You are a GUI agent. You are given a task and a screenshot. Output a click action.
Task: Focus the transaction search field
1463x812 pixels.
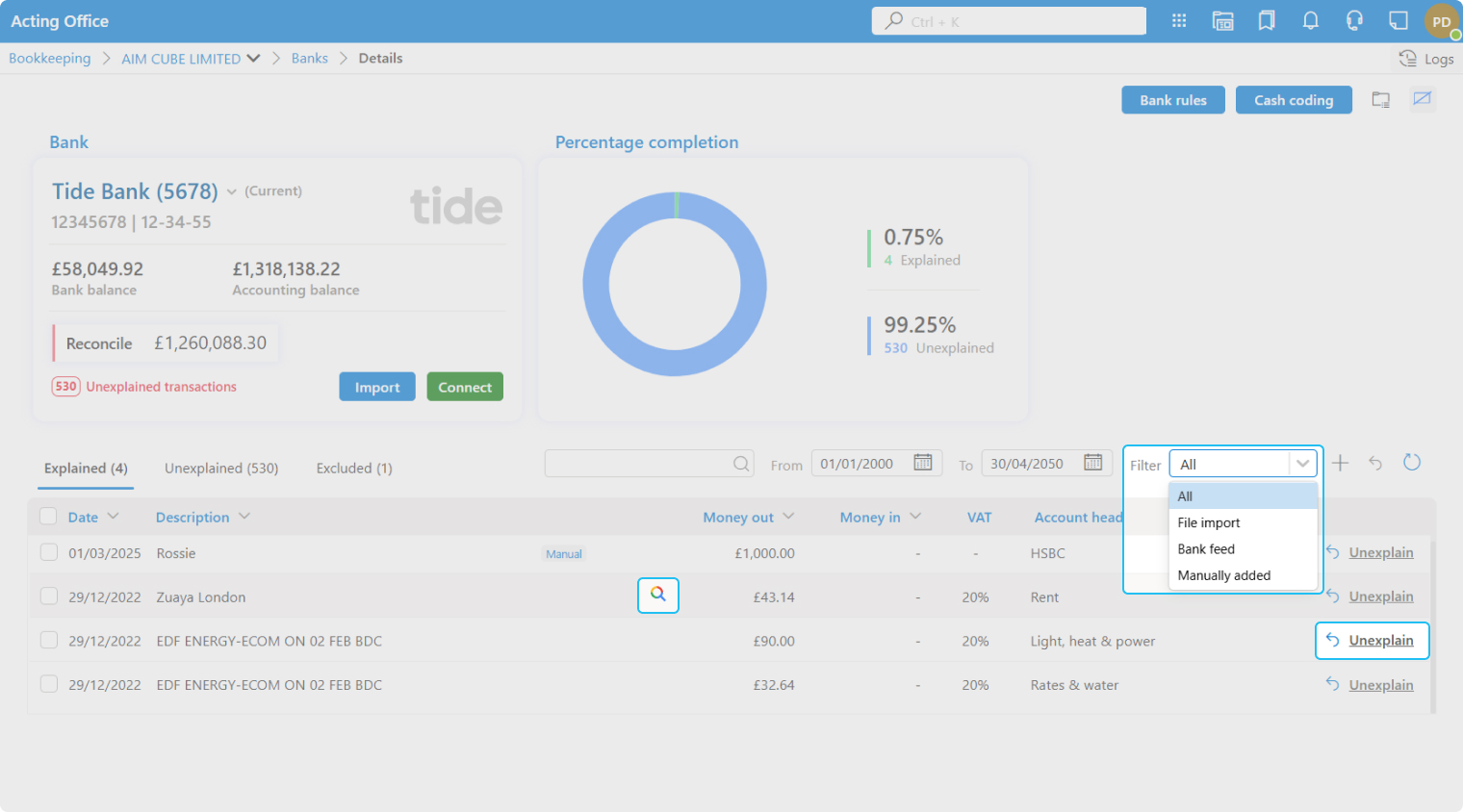coord(637,464)
